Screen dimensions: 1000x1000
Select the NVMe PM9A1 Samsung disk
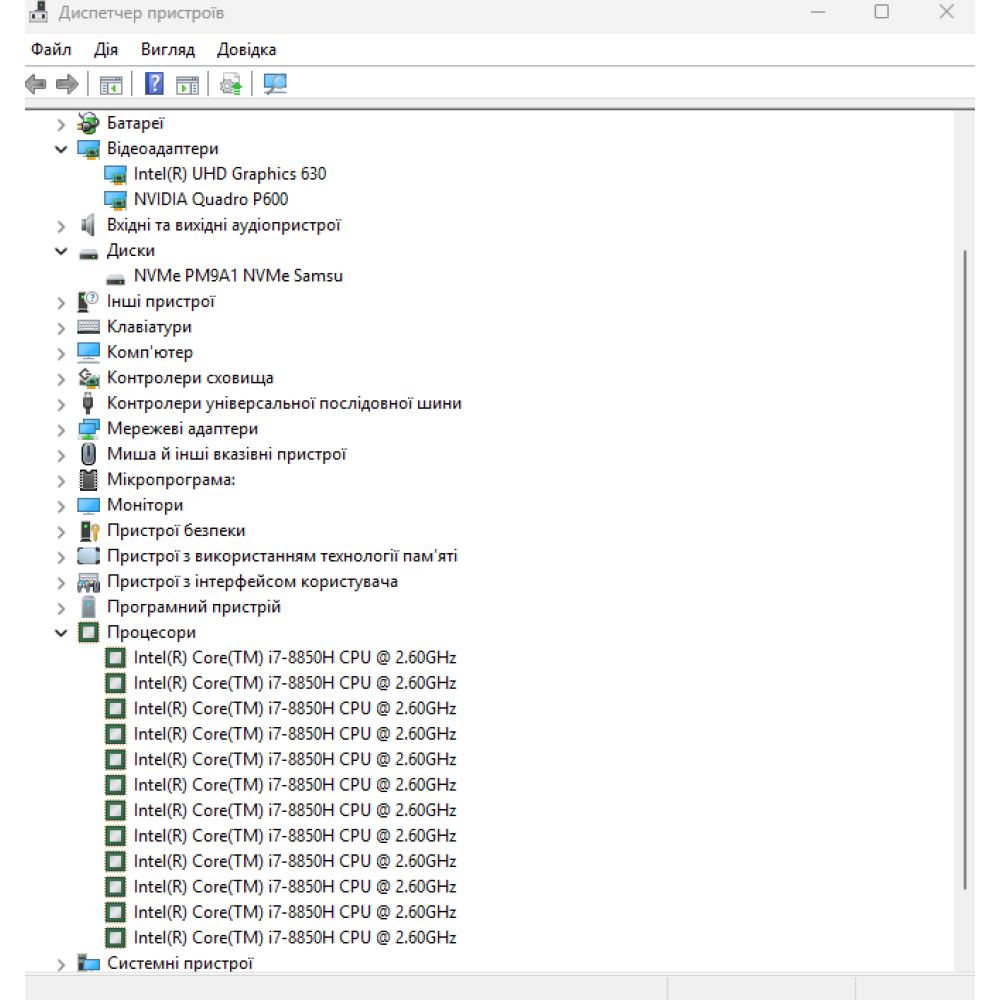(237, 276)
